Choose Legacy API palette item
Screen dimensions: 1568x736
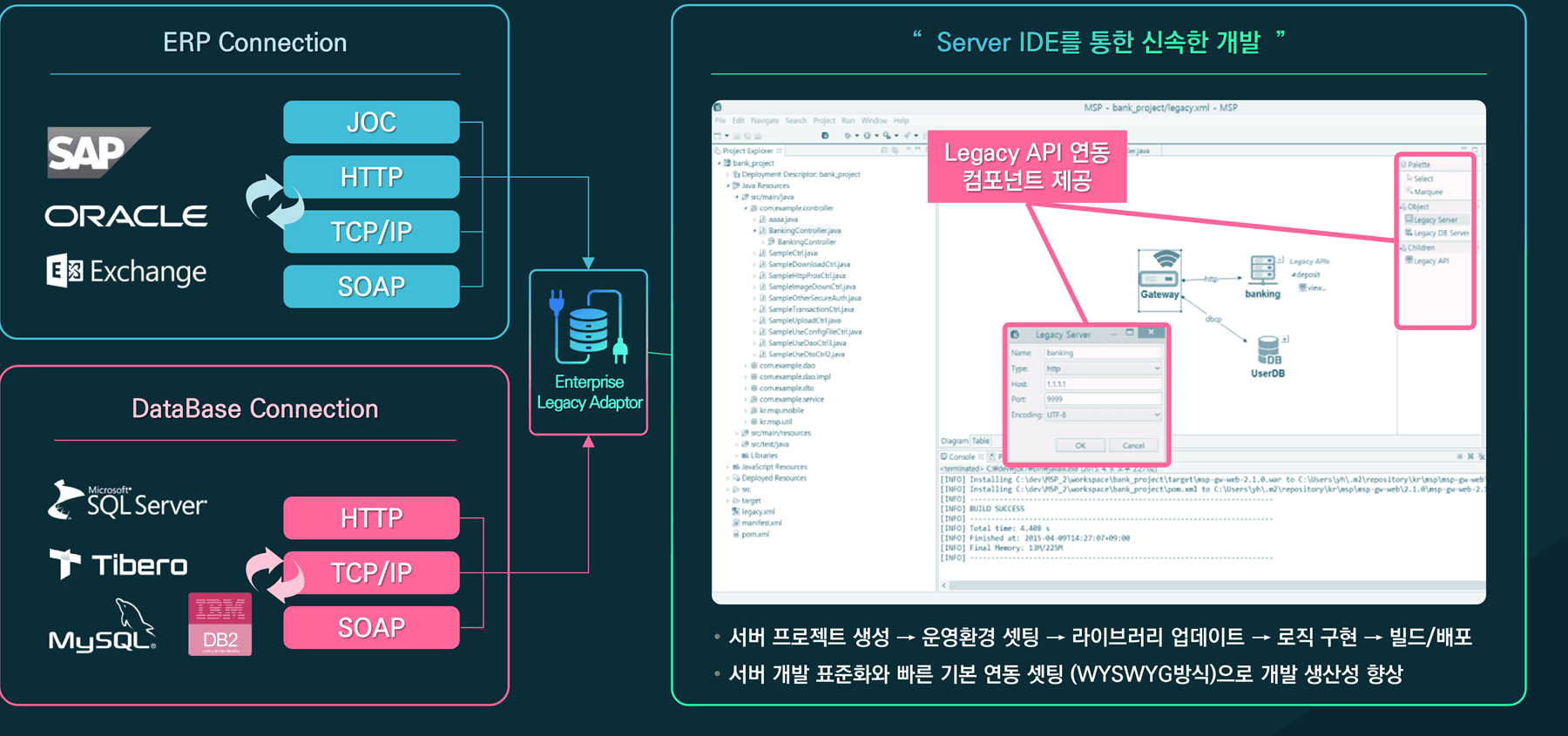click(1427, 260)
